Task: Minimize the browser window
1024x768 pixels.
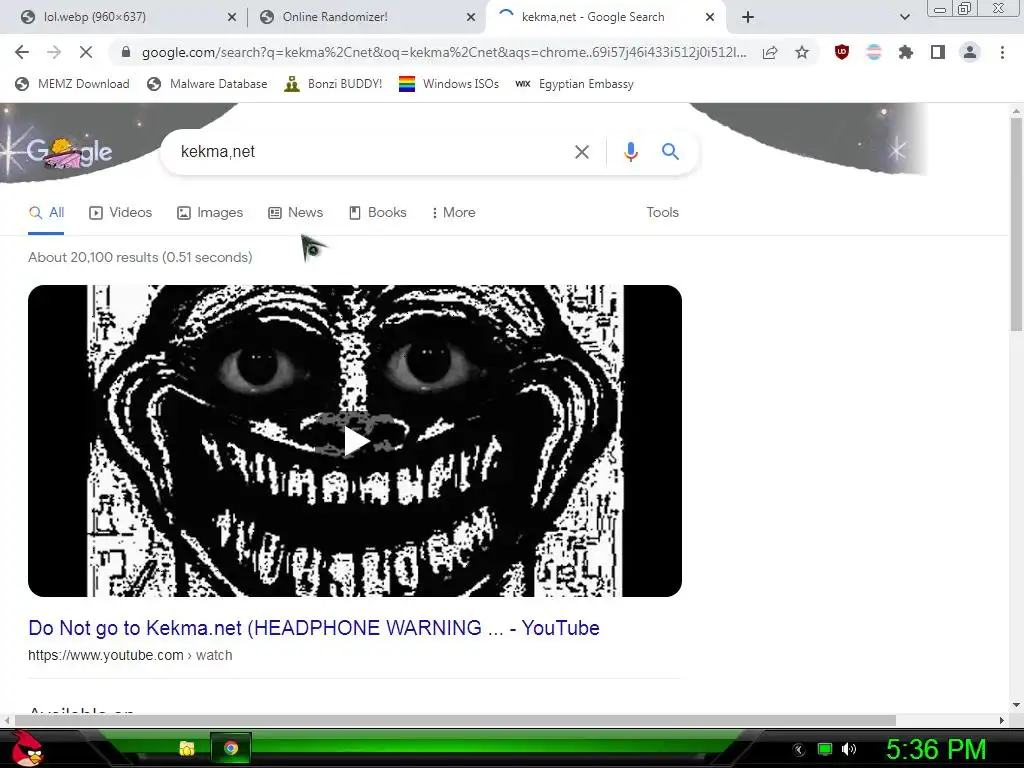Action: coord(939,8)
